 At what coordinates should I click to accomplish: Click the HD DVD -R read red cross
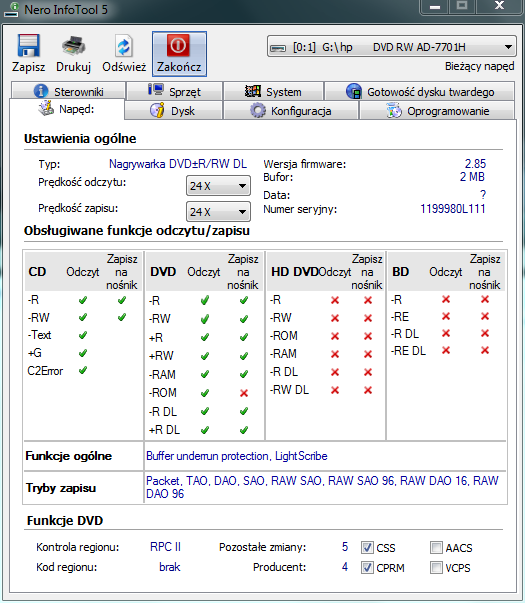335,300
